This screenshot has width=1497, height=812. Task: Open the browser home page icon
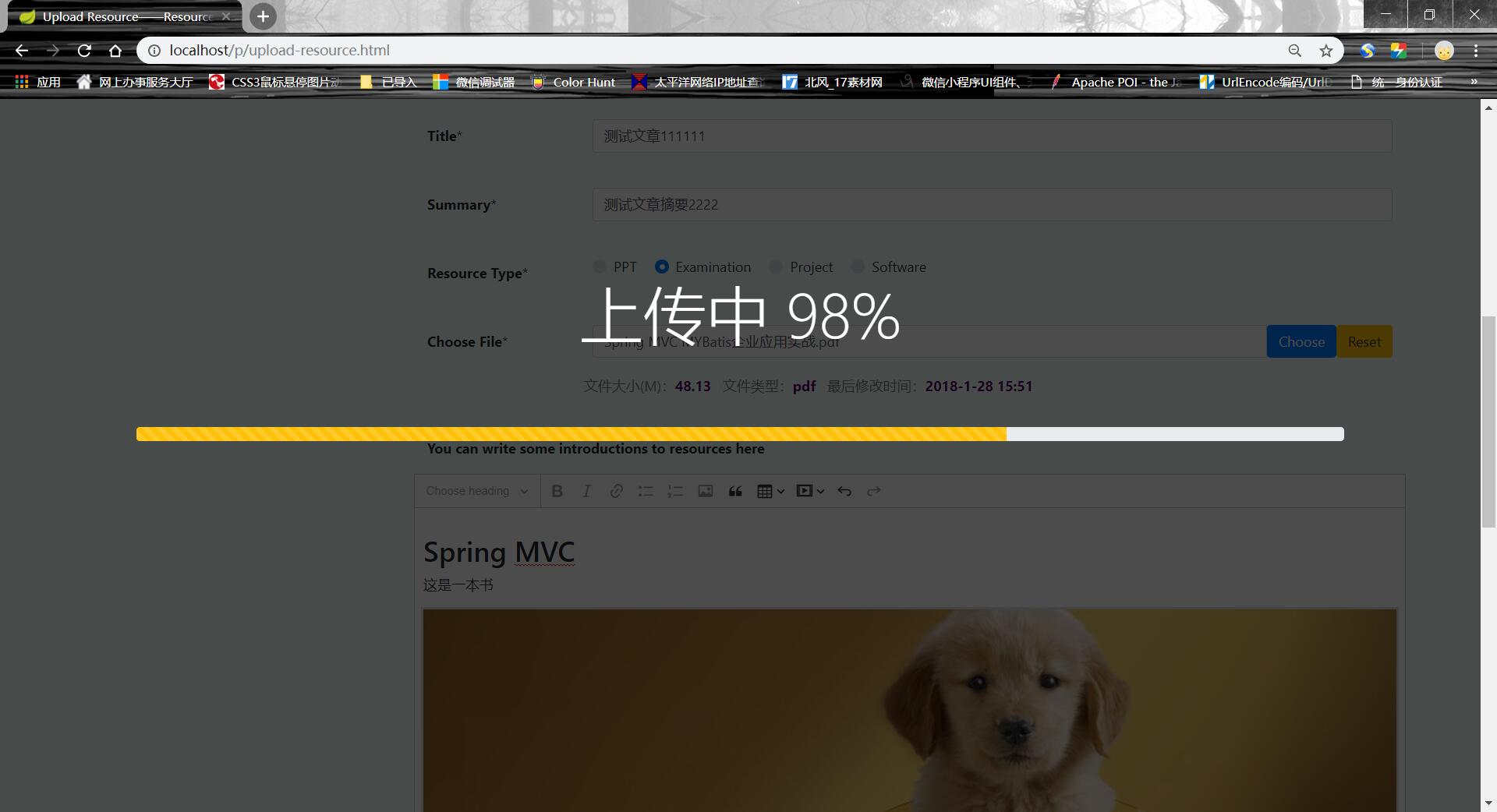(x=115, y=51)
